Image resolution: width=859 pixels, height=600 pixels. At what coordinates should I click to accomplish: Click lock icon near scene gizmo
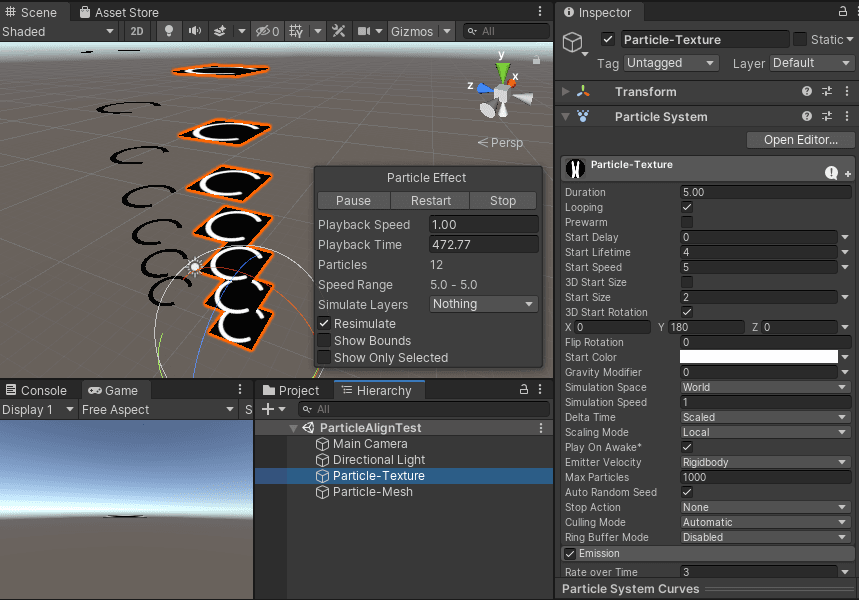536,60
